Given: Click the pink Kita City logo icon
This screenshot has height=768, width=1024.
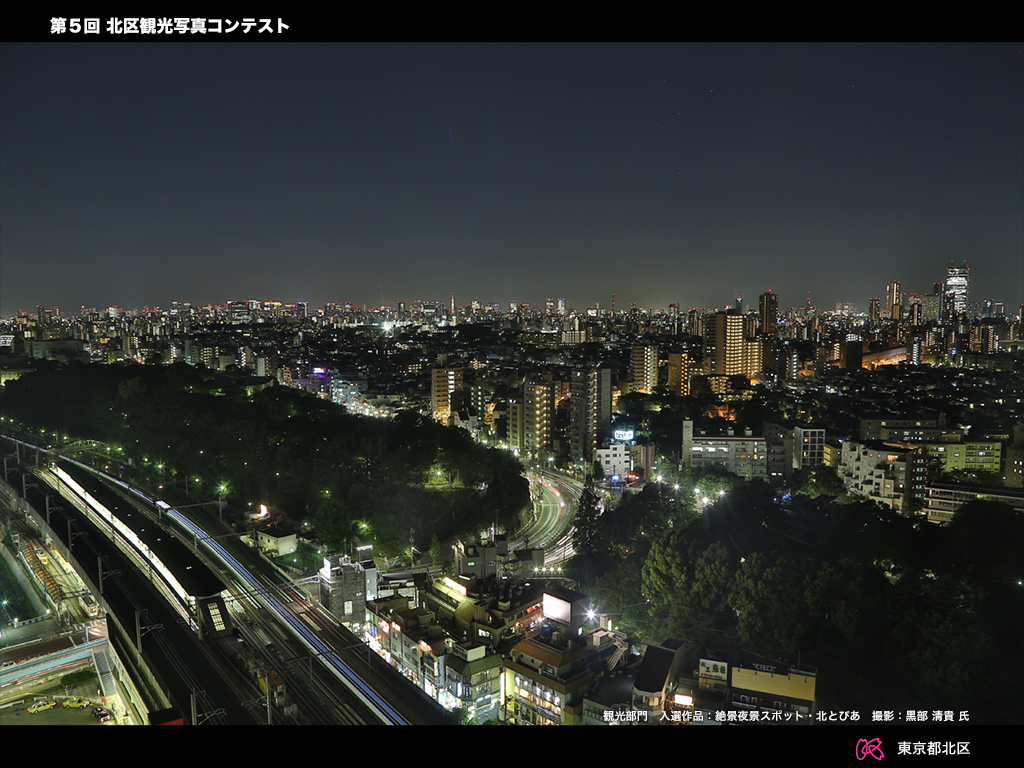Looking at the screenshot, I should [870, 748].
